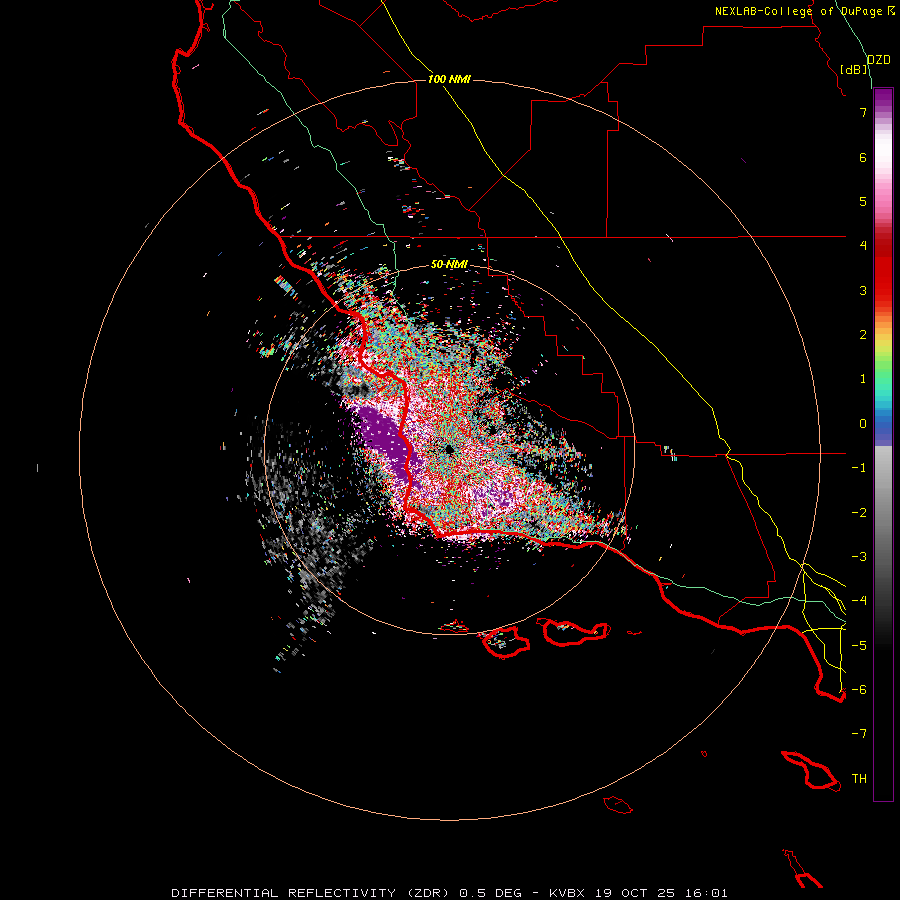Click the 0 value on color scale
This screenshot has width=900, height=900.
pyautogui.click(x=863, y=424)
